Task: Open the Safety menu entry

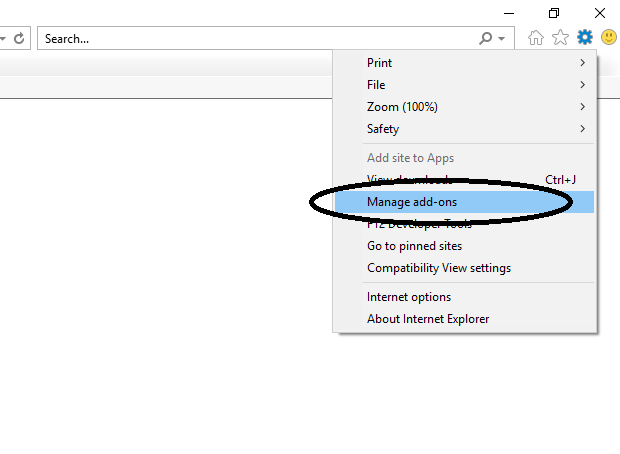Action: [x=464, y=129]
